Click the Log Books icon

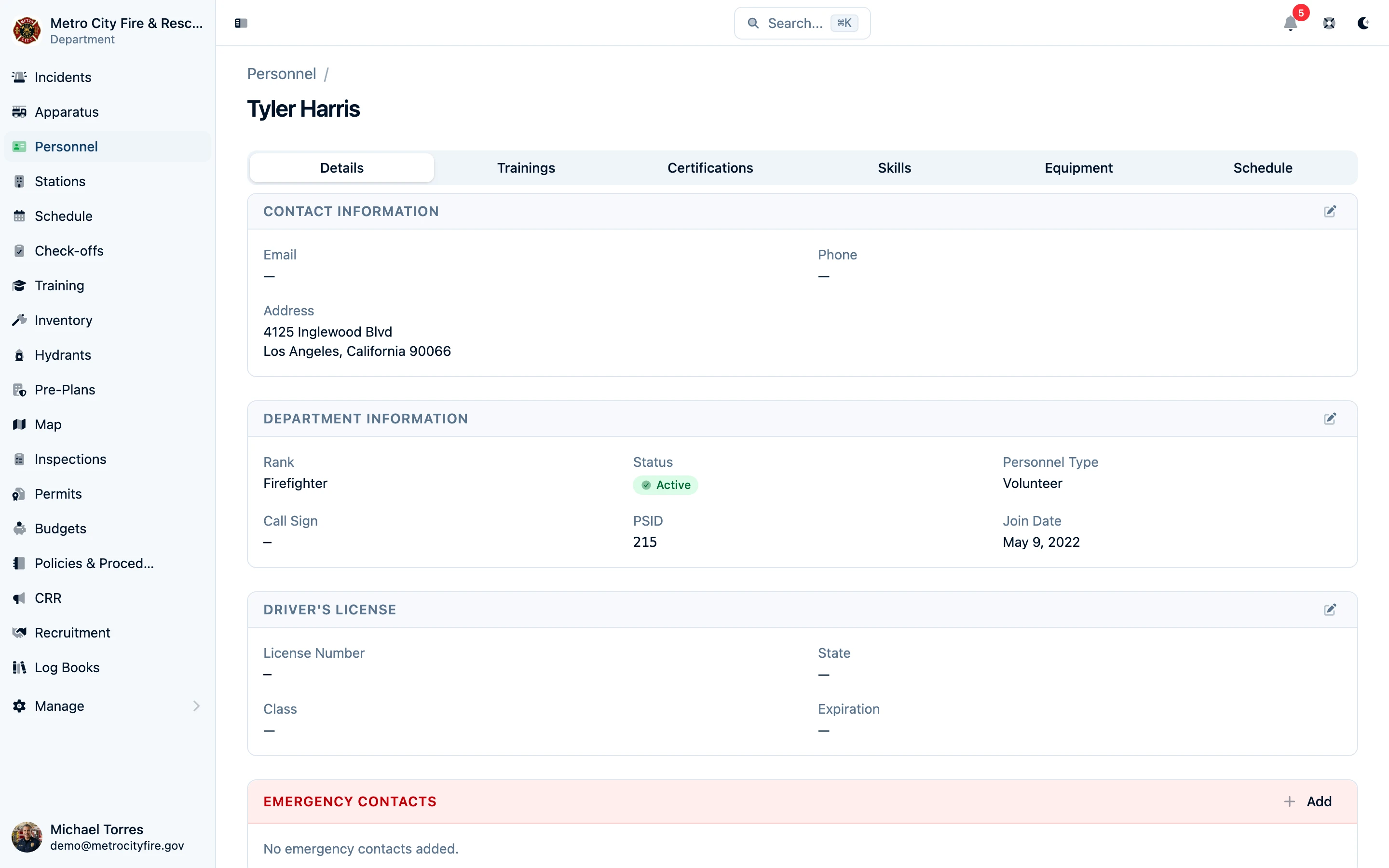(19, 668)
